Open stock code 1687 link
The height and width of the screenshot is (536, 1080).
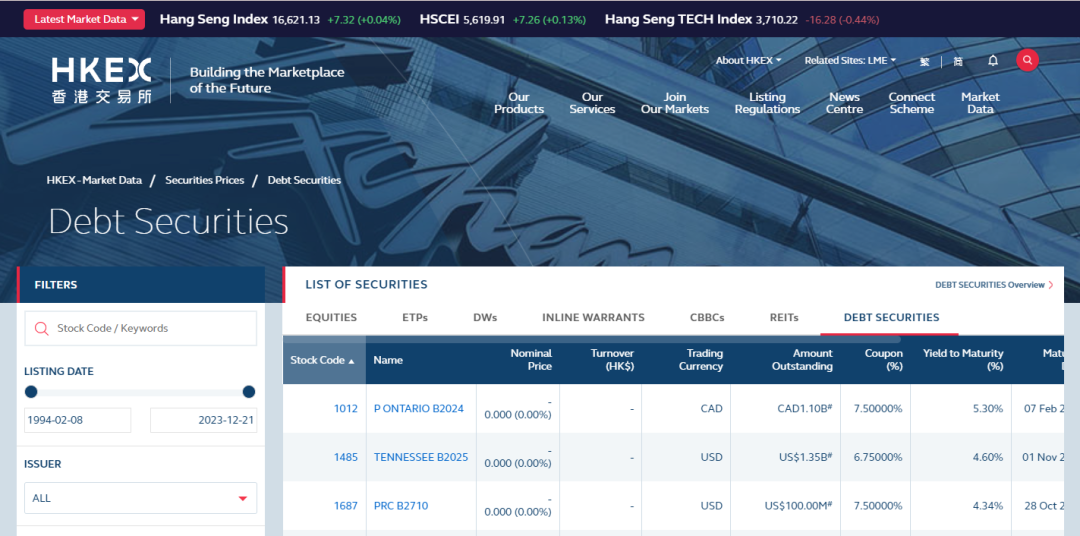click(346, 506)
